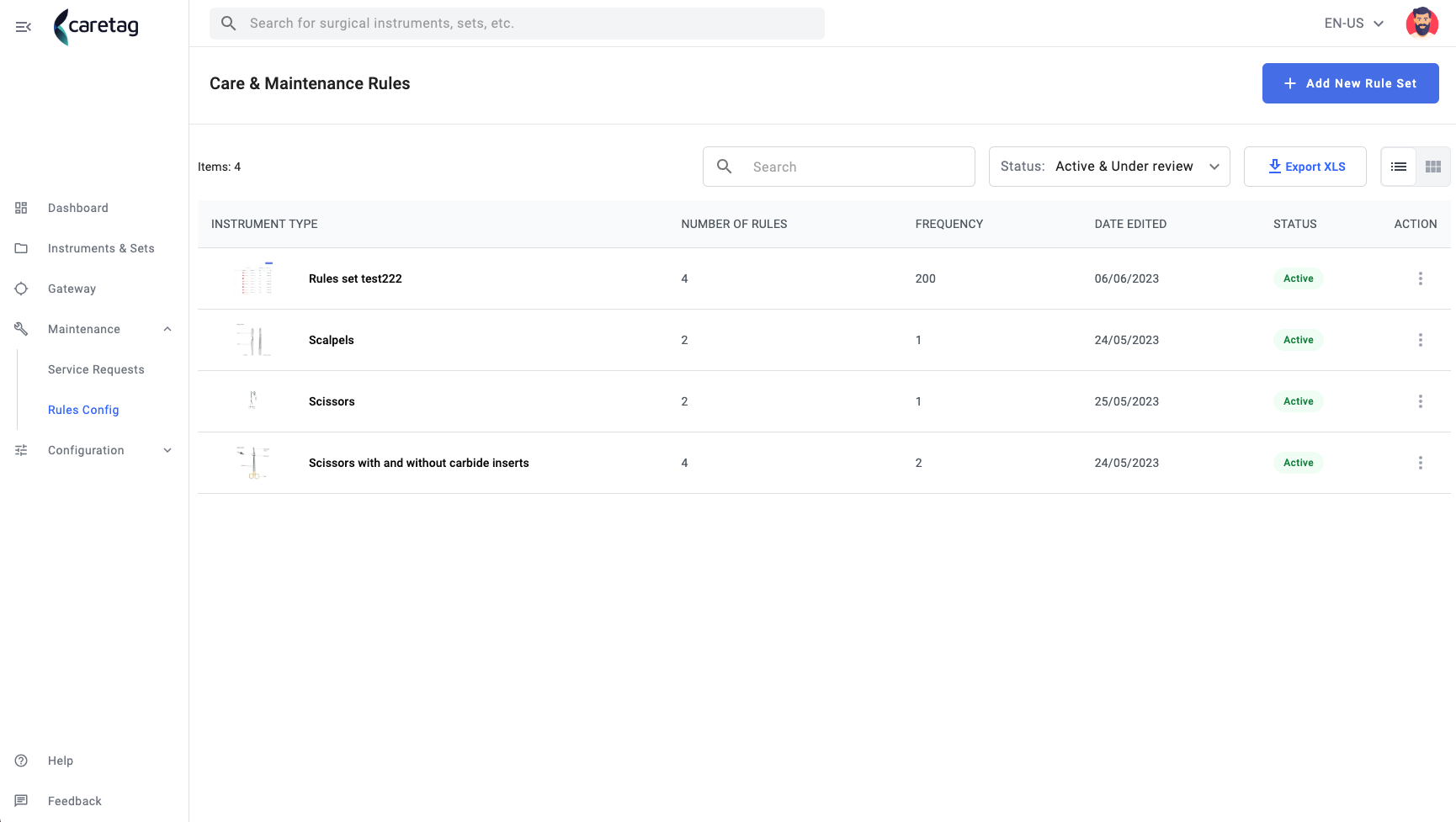The image size is (1456, 822).
Task: Click the Export XLS download icon
Action: (x=1274, y=167)
